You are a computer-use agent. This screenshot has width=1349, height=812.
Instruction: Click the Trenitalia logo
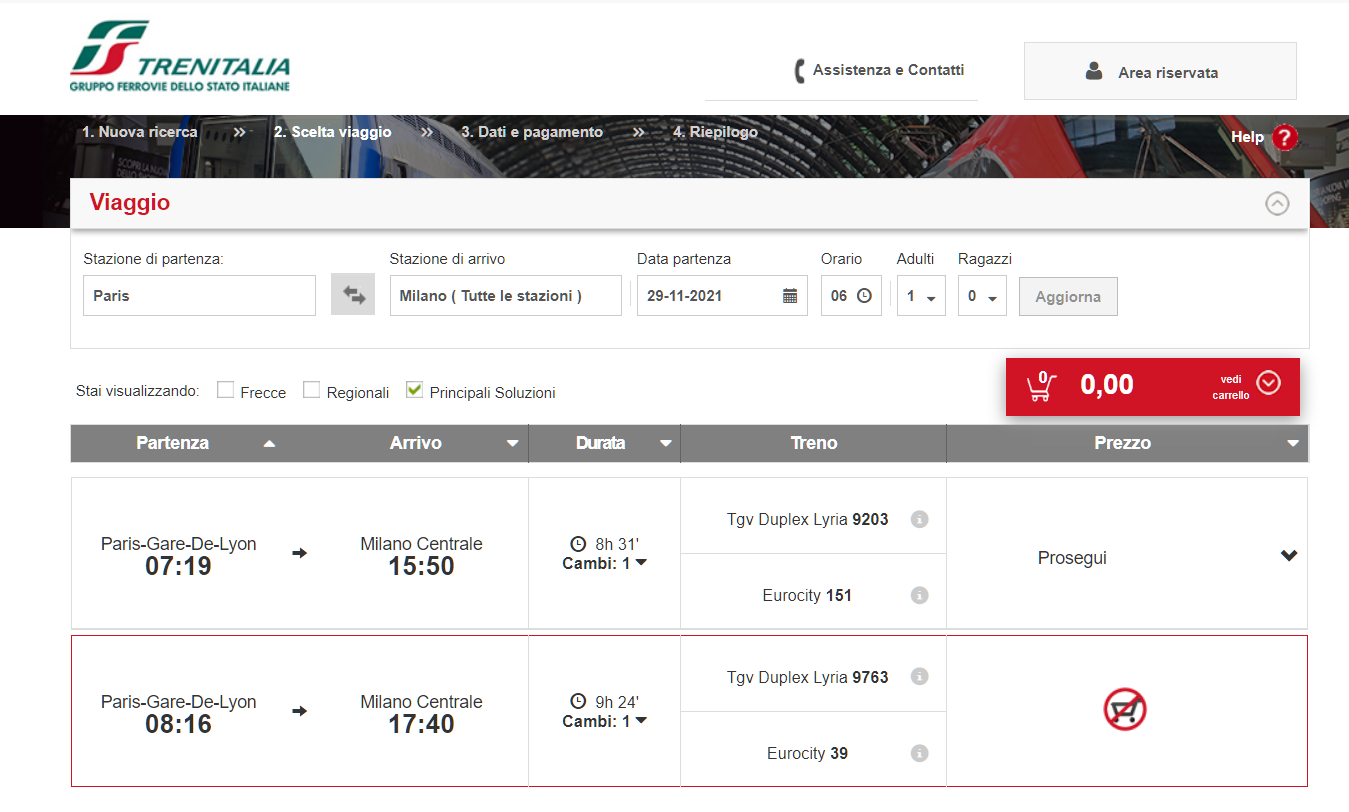click(x=180, y=56)
